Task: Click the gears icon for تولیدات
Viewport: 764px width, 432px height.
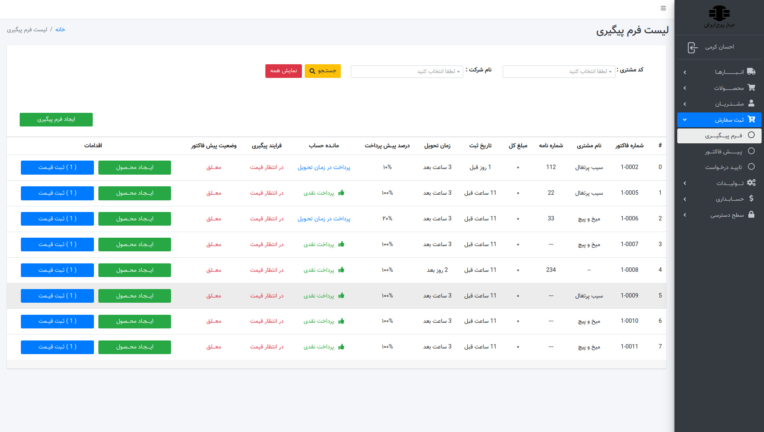Action: (751, 183)
